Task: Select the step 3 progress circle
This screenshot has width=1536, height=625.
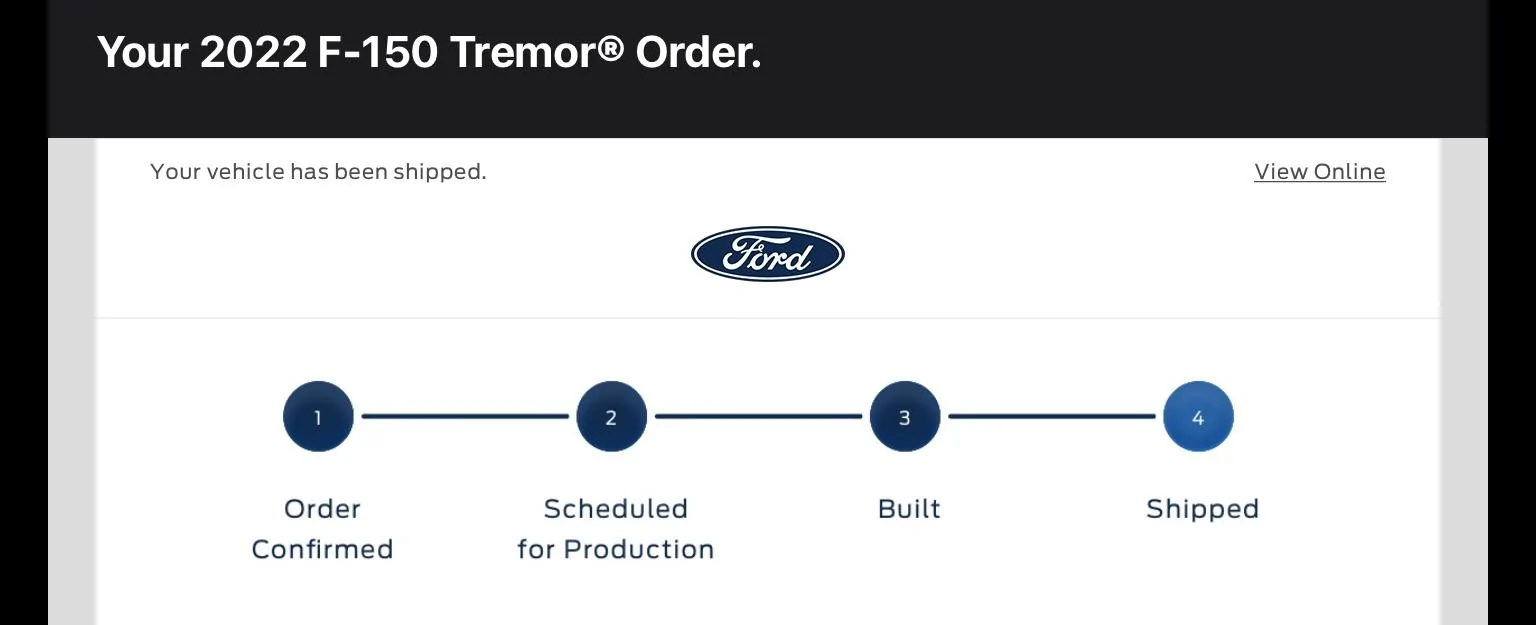Action: coord(904,416)
